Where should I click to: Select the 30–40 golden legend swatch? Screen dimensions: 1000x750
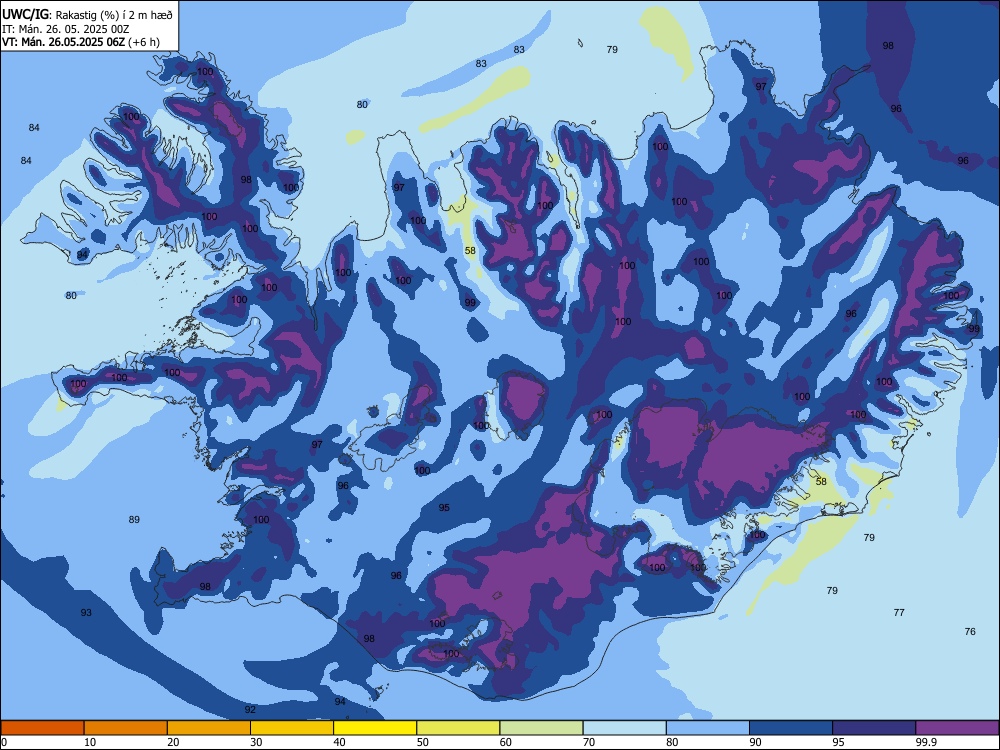tap(292, 728)
